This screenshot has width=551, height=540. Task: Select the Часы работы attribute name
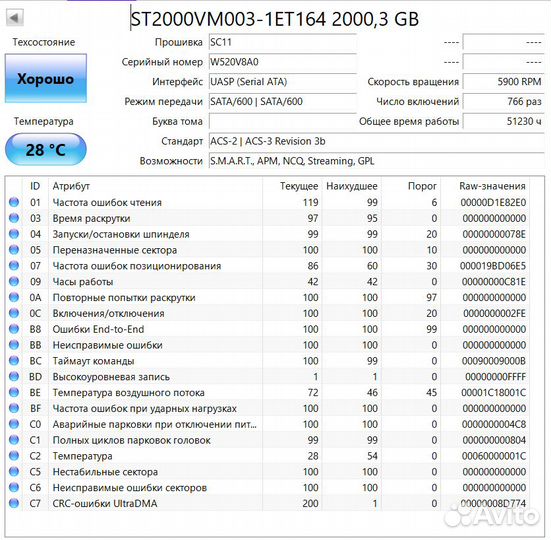click(x=83, y=282)
